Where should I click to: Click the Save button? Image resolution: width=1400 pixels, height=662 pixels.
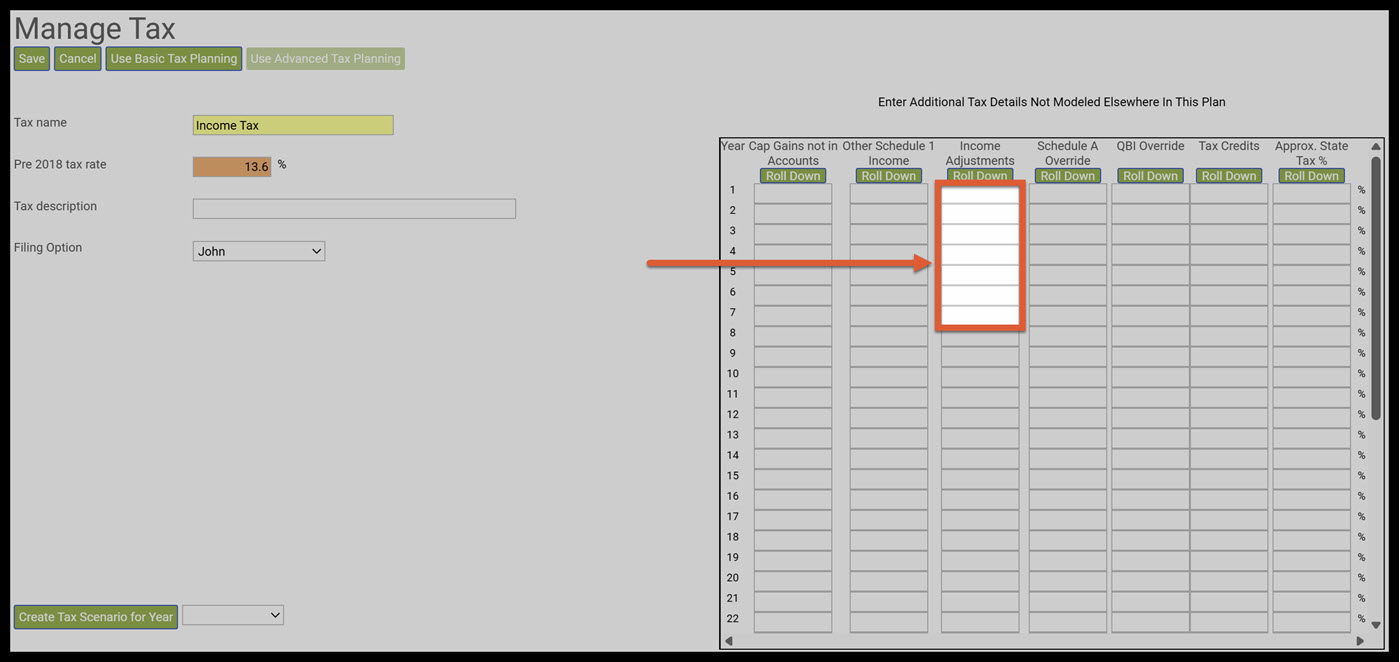(32, 59)
